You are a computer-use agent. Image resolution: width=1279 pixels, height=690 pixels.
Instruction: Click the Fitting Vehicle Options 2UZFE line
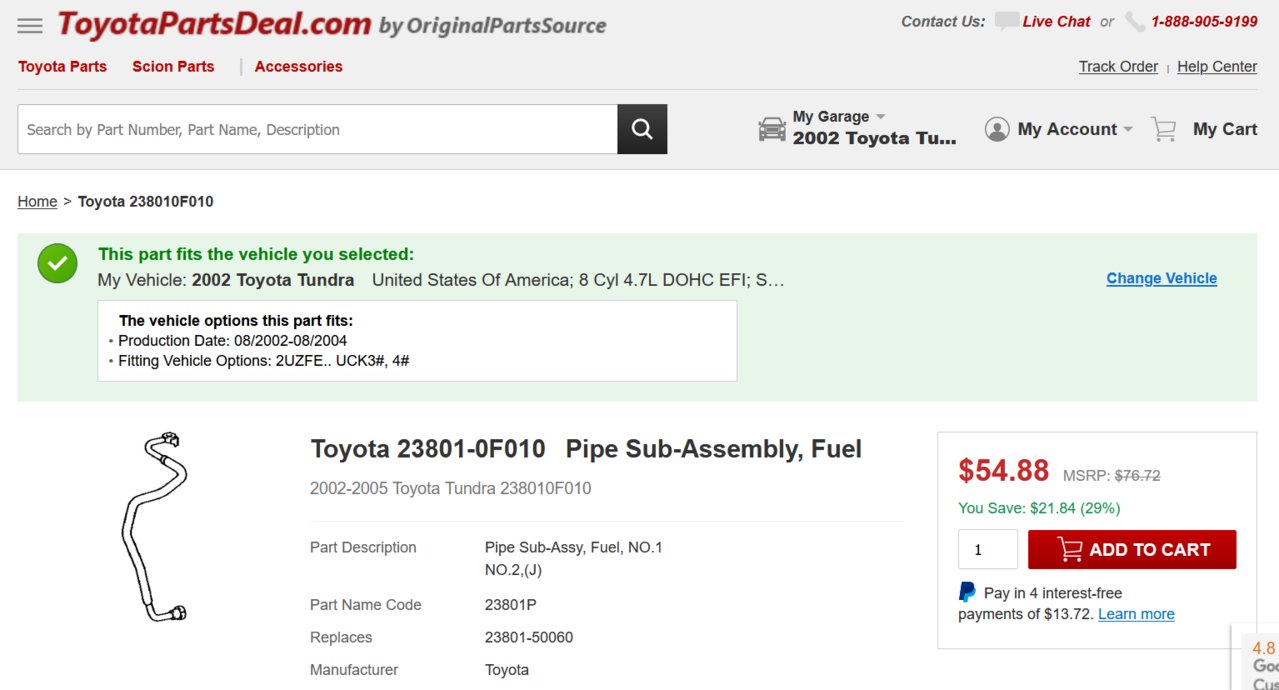point(263,360)
